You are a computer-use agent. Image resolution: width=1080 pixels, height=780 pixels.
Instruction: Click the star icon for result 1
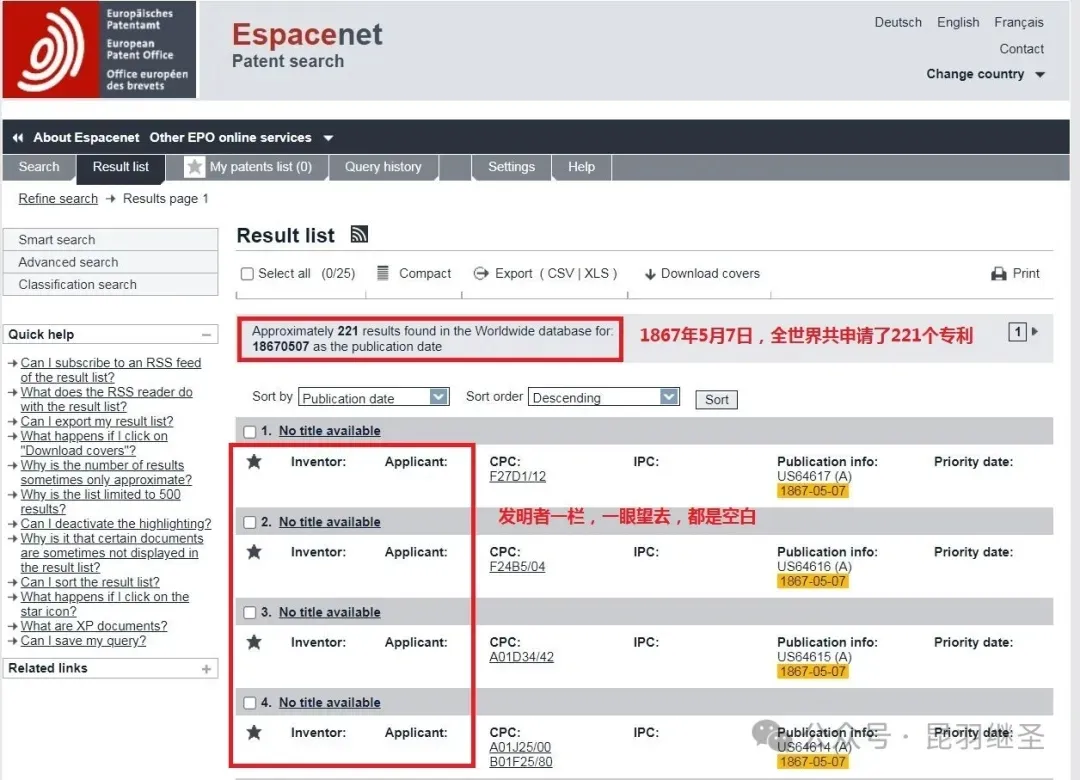point(254,462)
